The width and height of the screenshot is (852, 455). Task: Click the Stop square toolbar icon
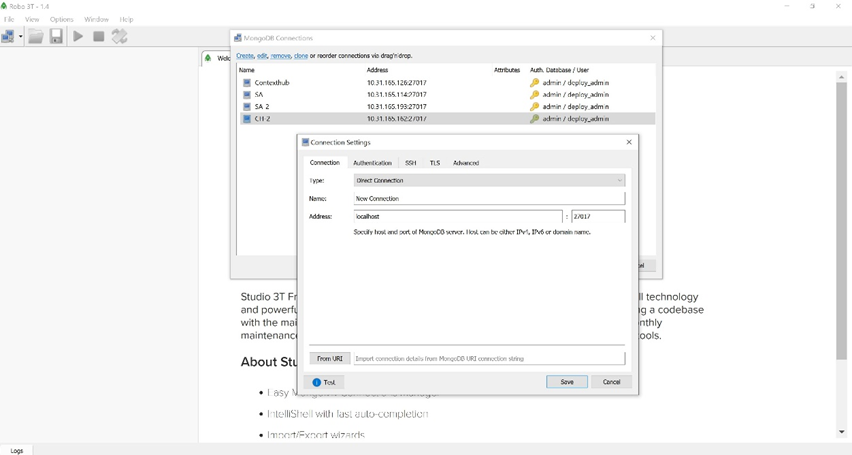(98, 36)
